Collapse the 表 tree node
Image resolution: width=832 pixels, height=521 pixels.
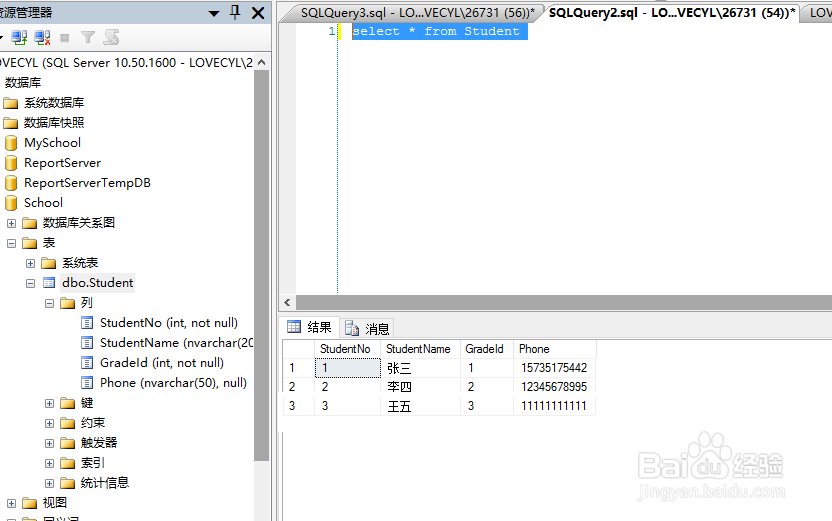point(11,244)
